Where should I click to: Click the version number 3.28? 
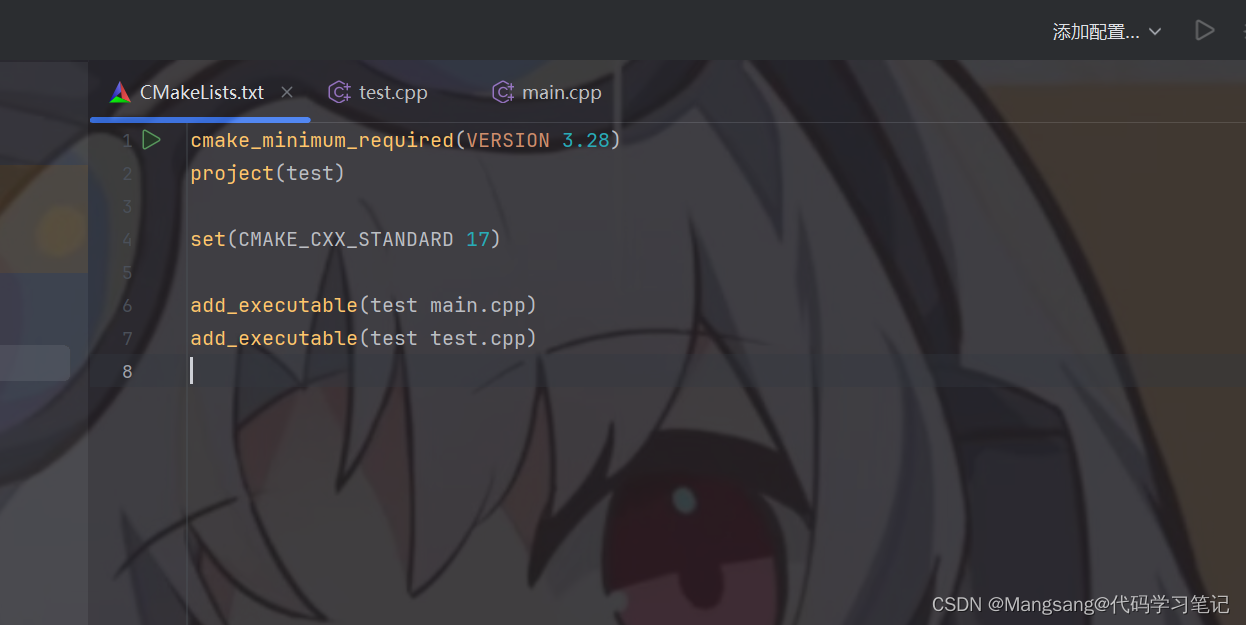pyautogui.click(x=586, y=140)
